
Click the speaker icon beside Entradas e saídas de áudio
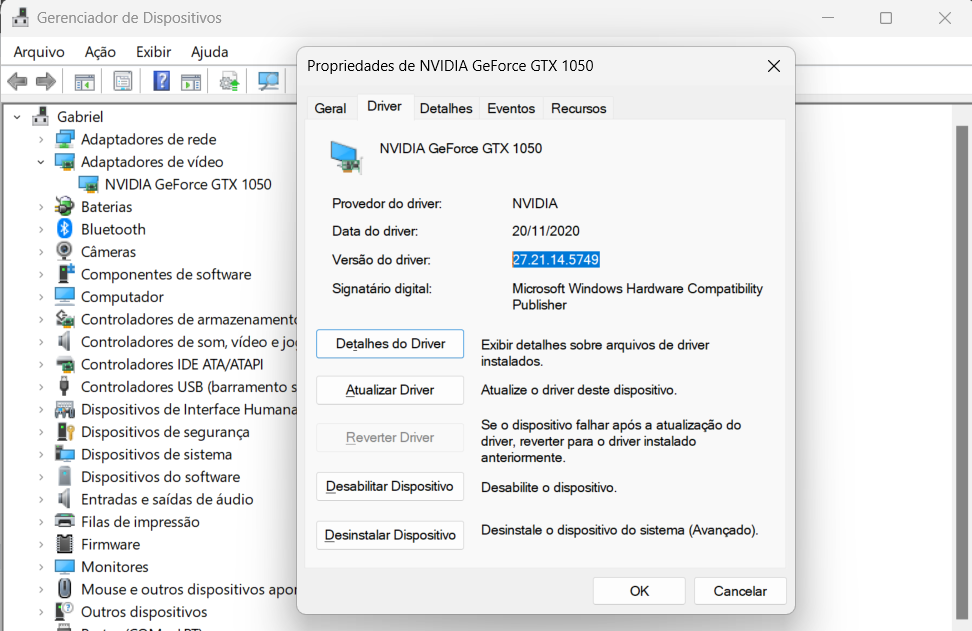coord(64,499)
